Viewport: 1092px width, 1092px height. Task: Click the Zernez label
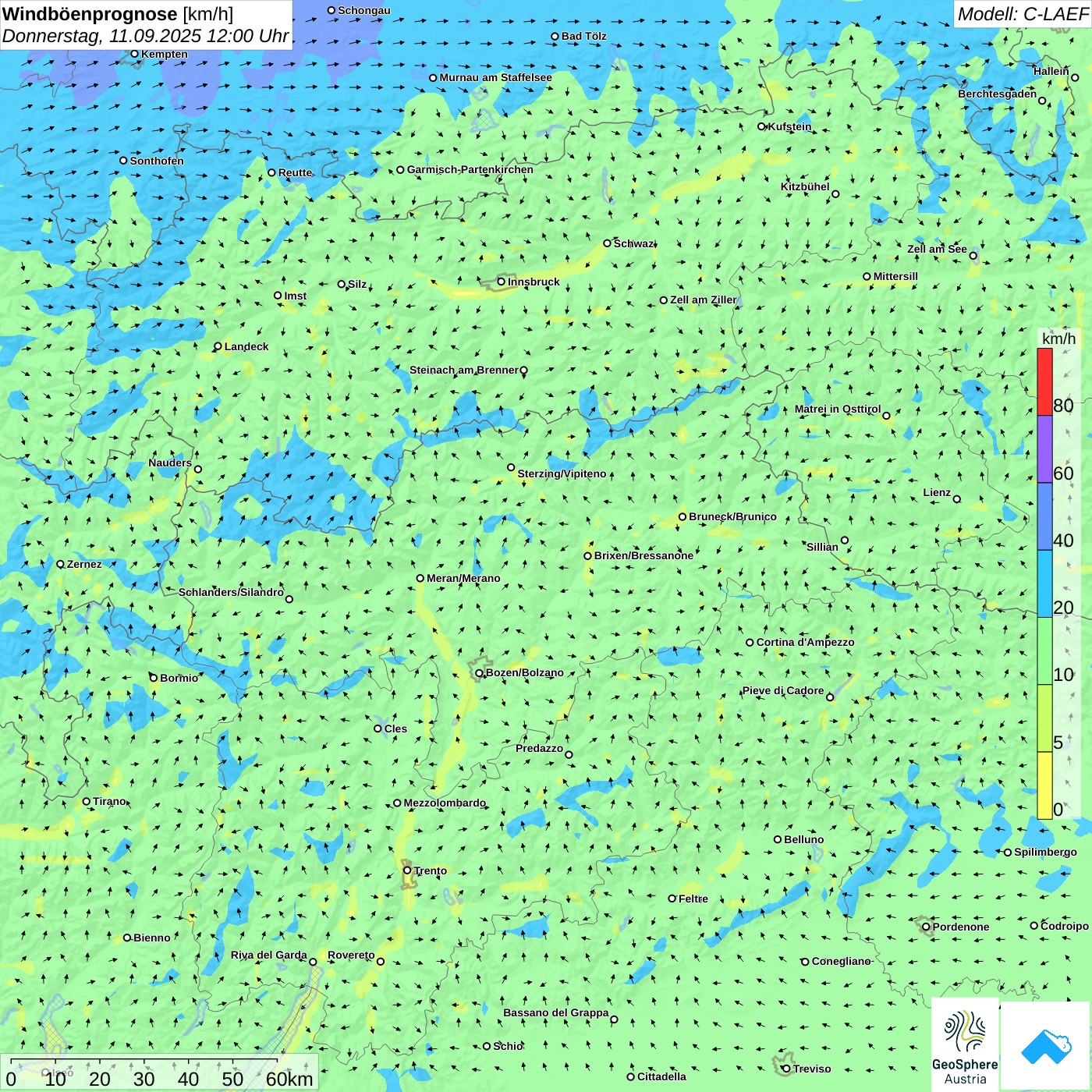(x=84, y=564)
